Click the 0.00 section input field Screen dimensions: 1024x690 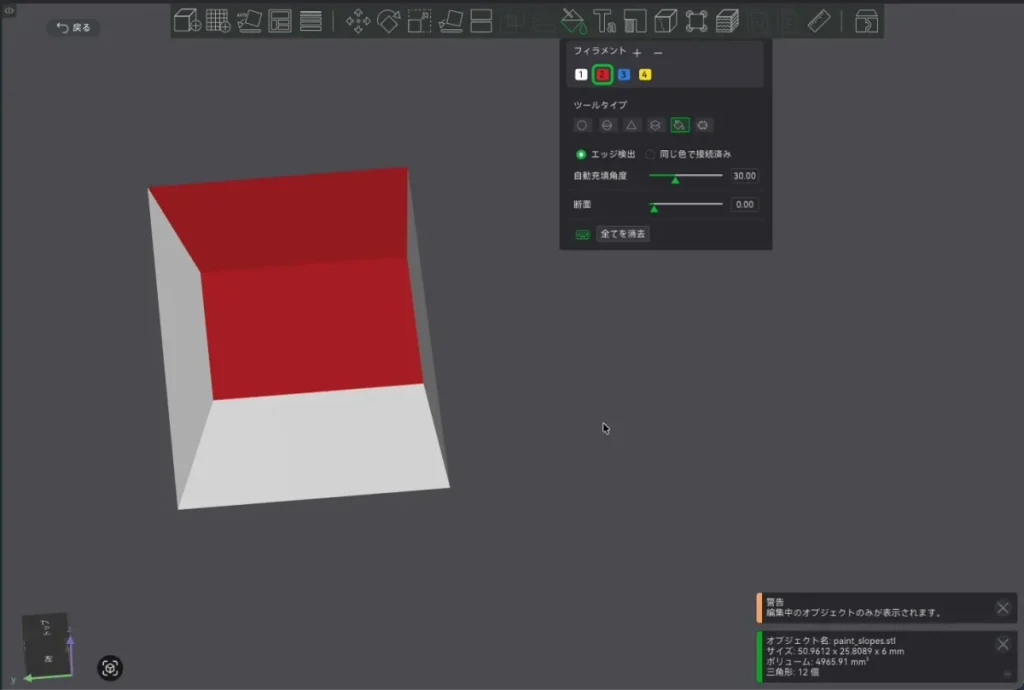[x=744, y=204]
